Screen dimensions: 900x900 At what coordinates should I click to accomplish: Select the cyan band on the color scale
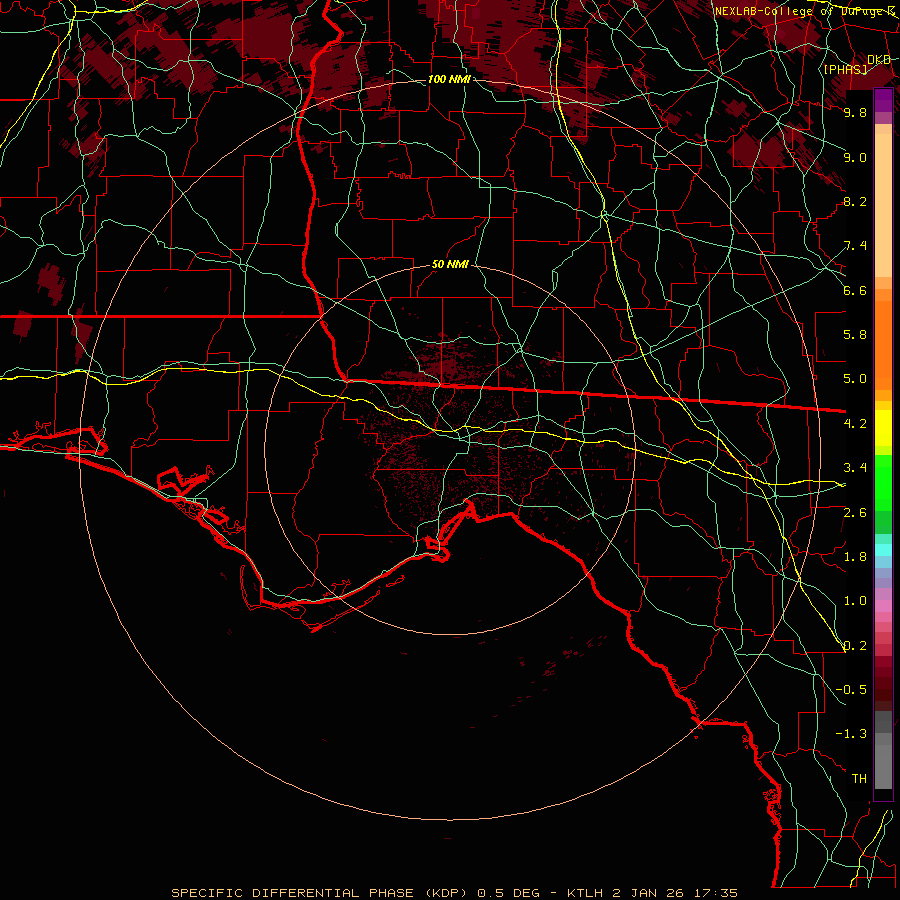click(x=883, y=550)
